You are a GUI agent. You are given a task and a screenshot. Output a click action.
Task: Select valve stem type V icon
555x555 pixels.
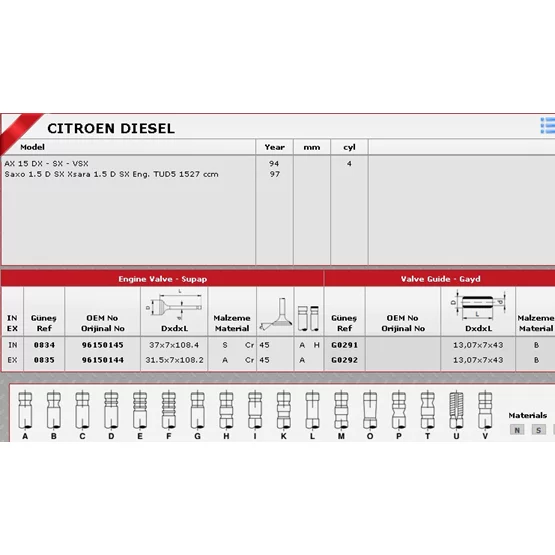[x=485, y=410]
